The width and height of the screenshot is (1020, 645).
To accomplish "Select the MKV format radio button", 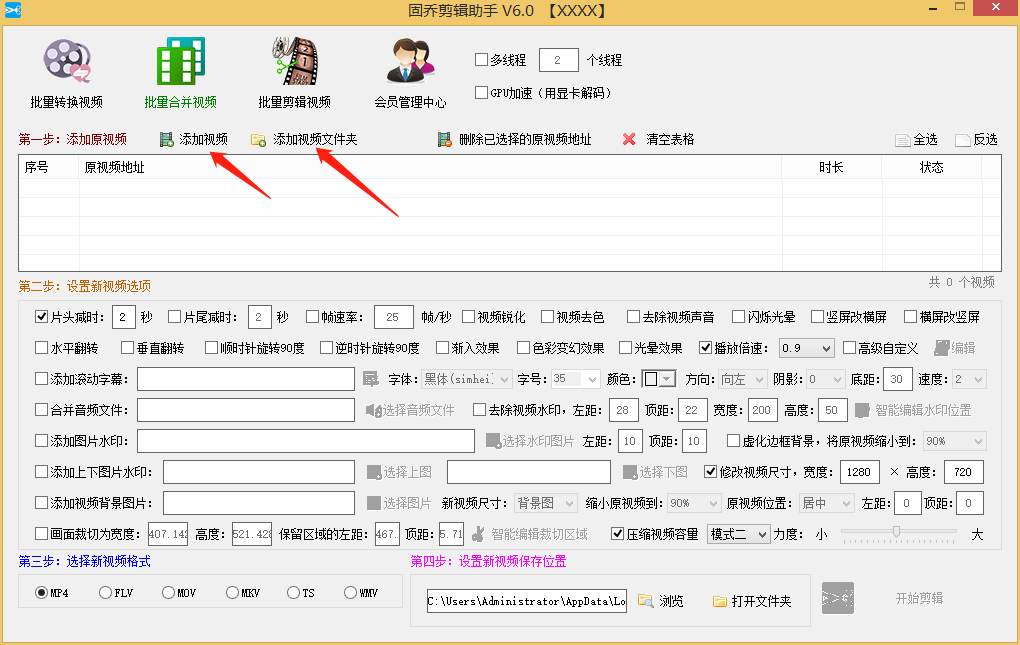I will (x=232, y=592).
